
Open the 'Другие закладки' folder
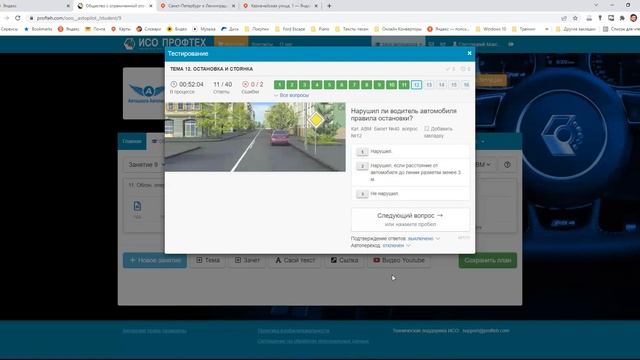coord(576,29)
